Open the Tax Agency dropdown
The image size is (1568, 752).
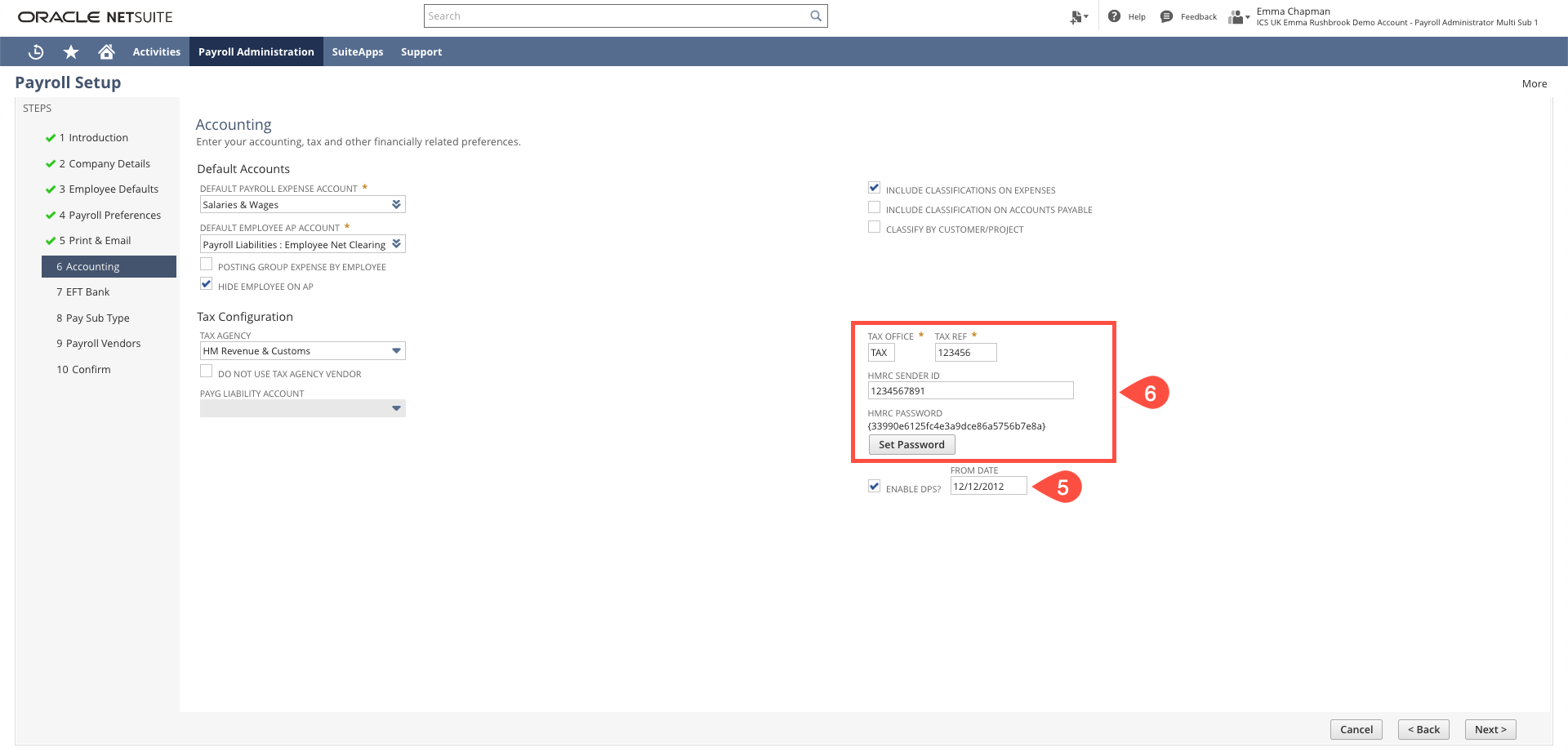[396, 350]
